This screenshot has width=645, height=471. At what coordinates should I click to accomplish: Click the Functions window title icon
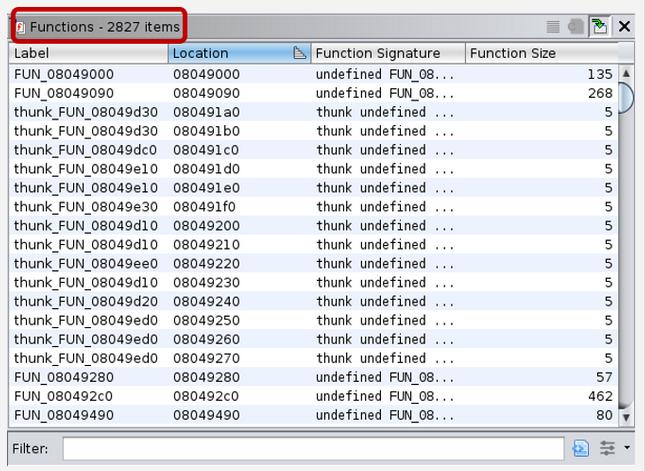(x=20, y=27)
